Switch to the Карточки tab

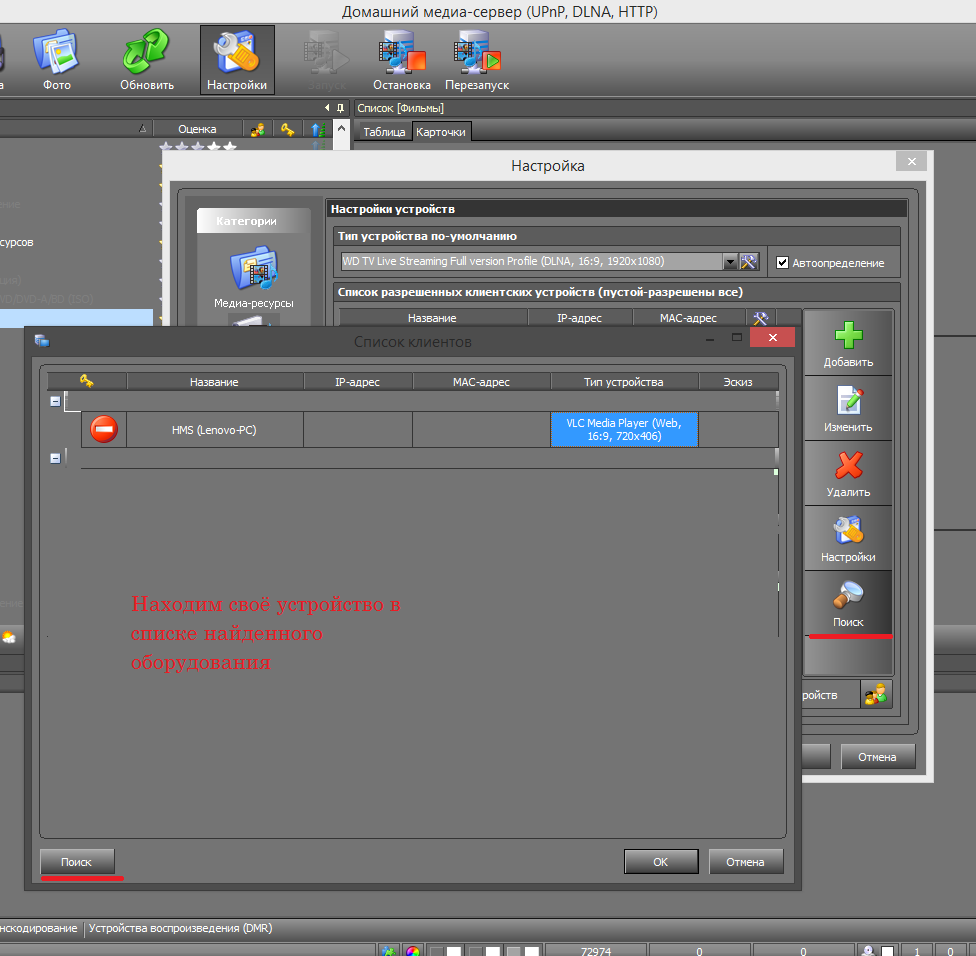[x=440, y=132]
